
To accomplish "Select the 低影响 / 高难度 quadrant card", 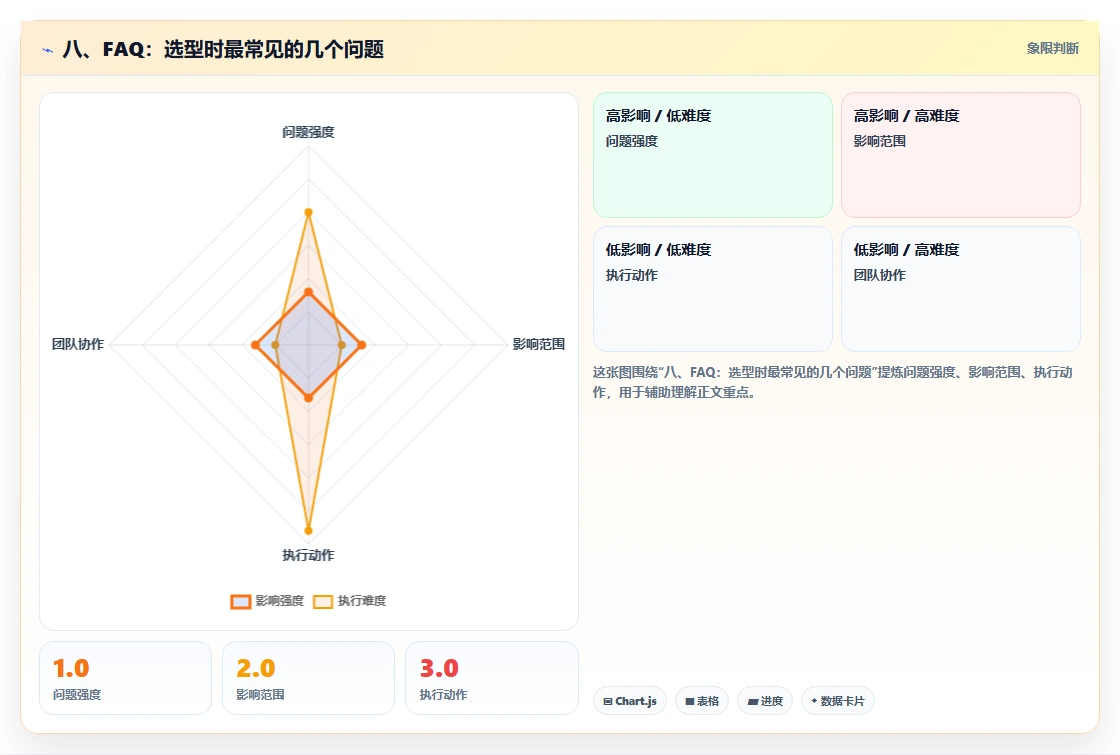I will (961, 289).
